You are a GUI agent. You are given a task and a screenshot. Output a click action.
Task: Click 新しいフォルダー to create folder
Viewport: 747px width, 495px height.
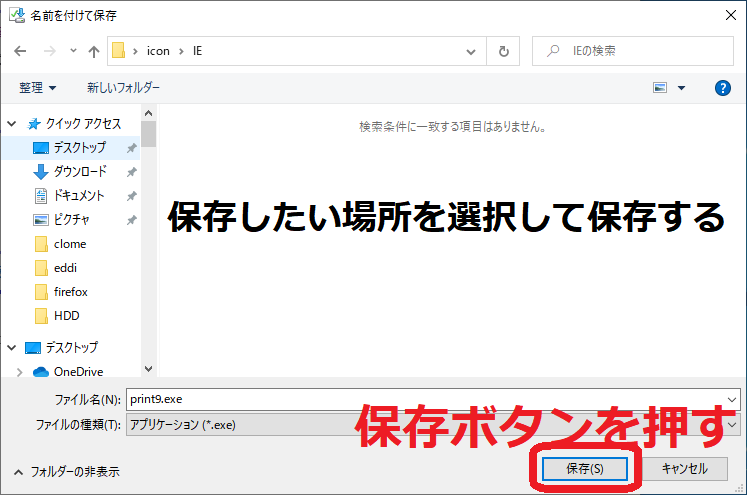click(x=123, y=88)
